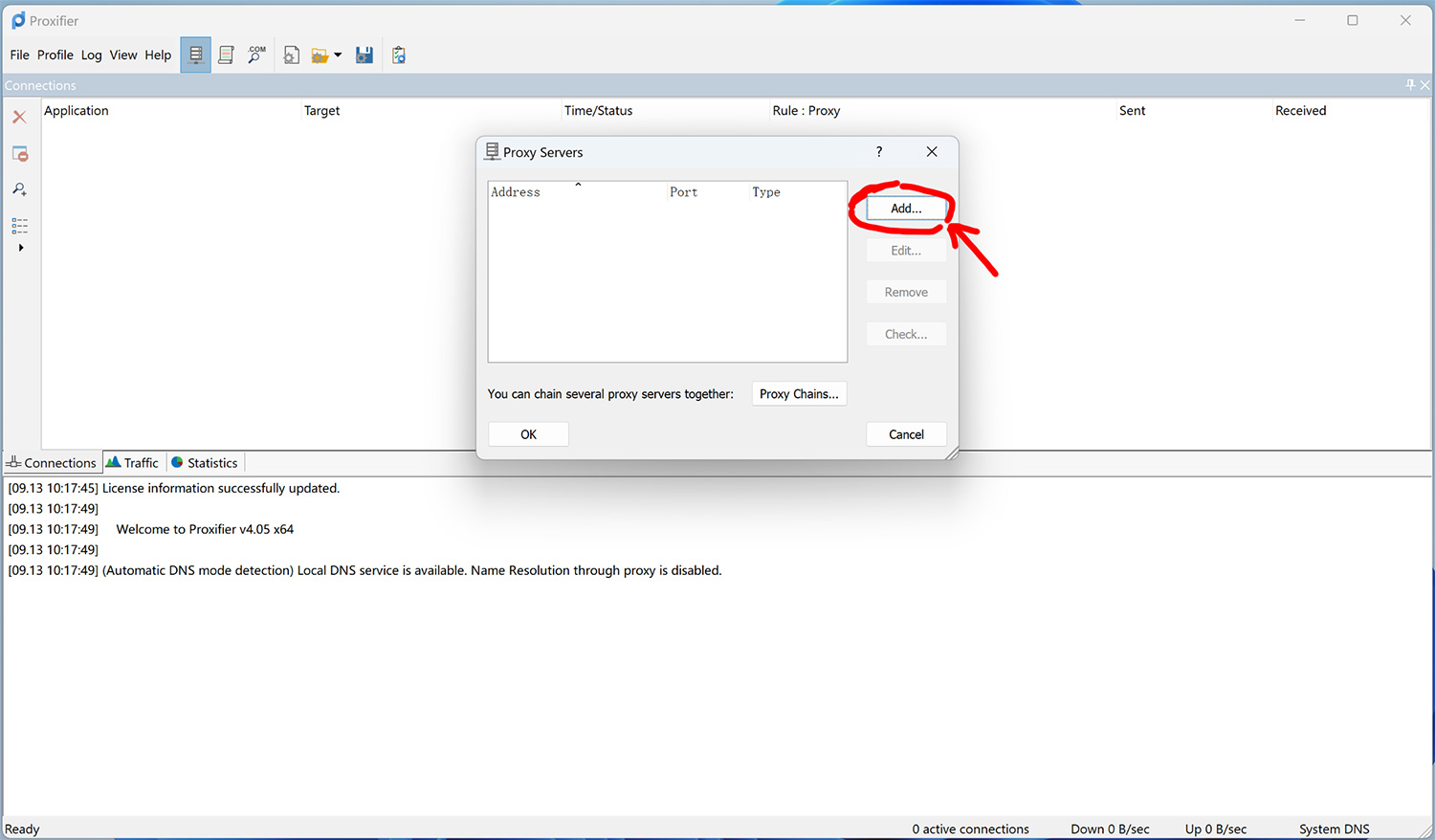The image size is (1435, 840).
Task: Switch to the Connections tab
Action: pos(52,462)
